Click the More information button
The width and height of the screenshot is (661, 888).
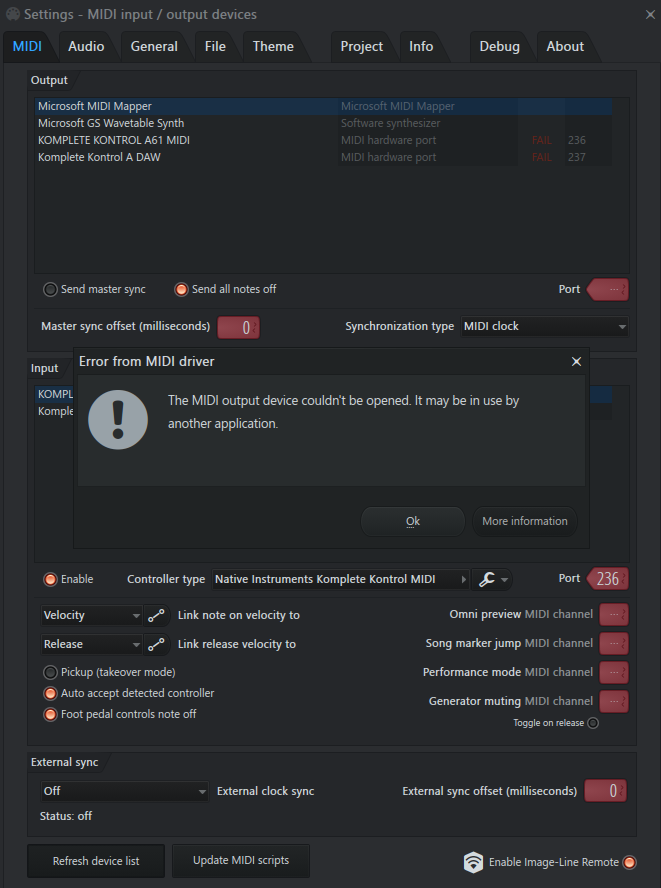coord(524,522)
